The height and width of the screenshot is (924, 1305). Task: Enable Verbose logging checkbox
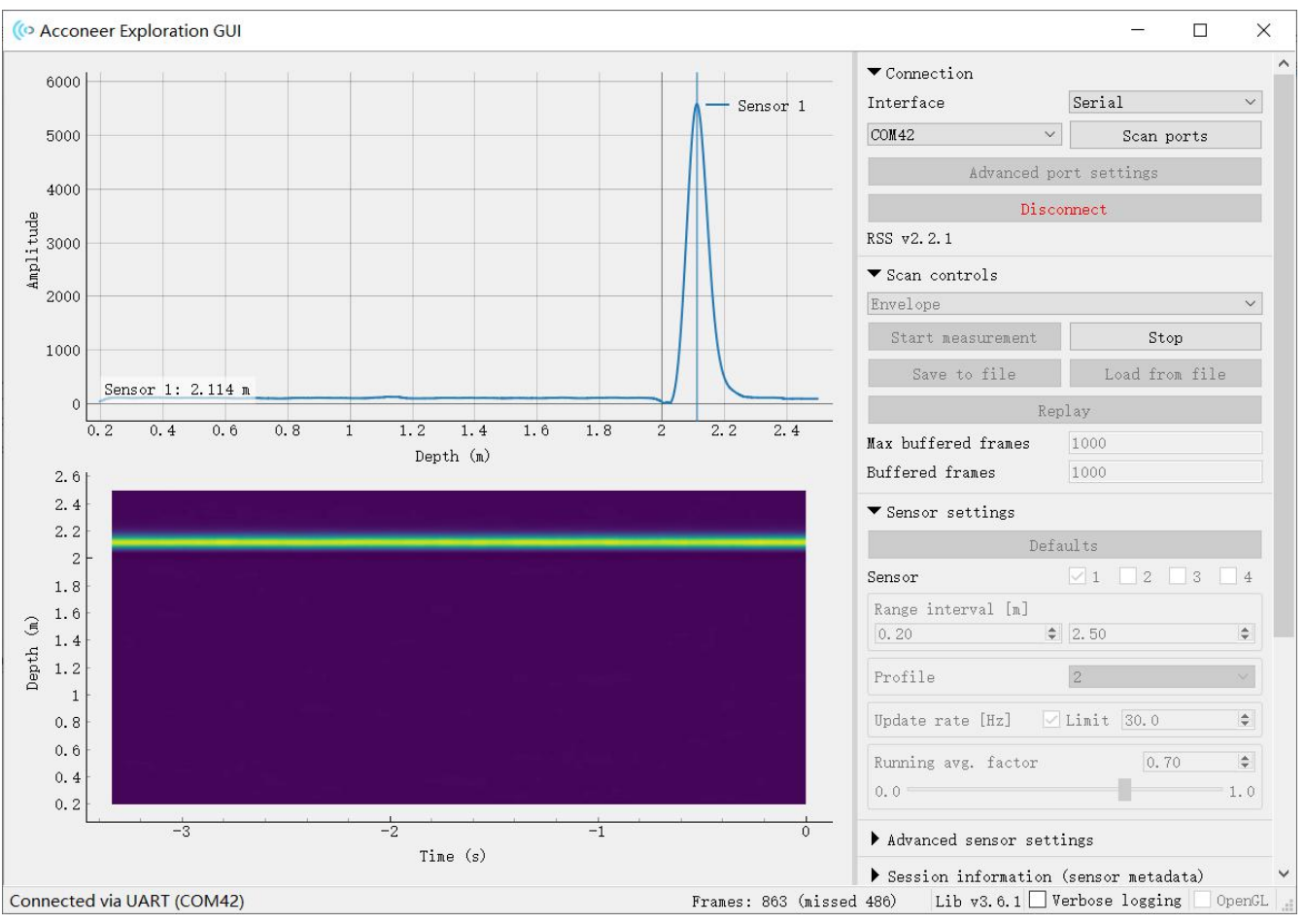pyautogui.click(x=1038, y=901)
